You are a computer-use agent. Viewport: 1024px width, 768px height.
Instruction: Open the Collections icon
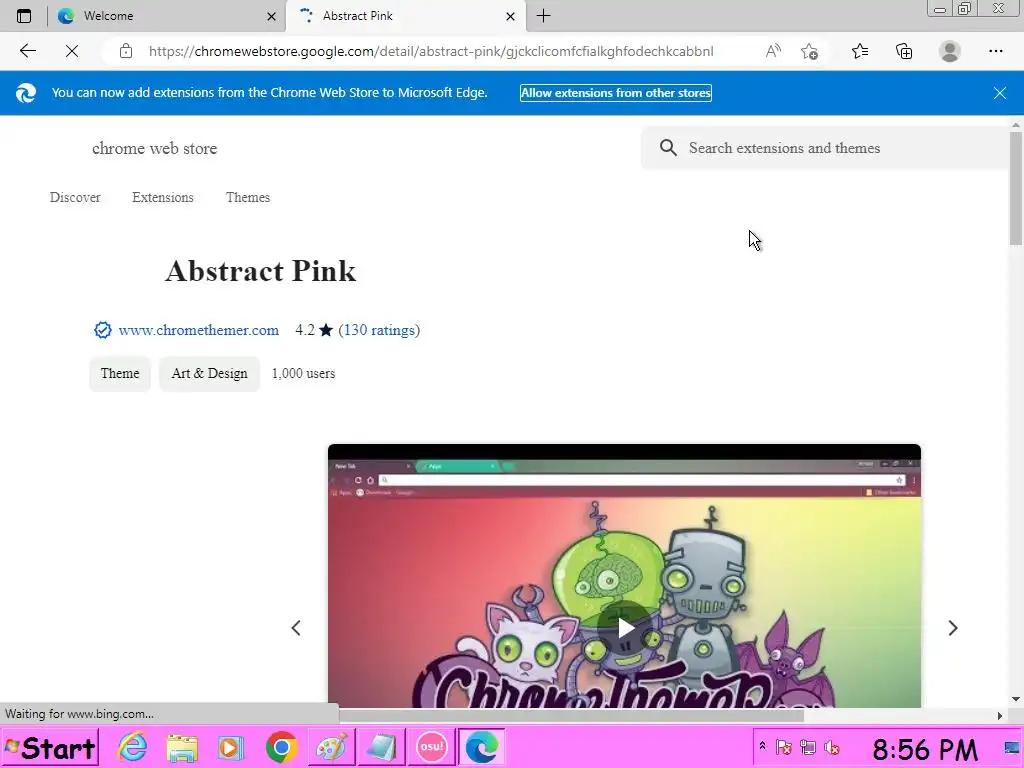(x=904, y=51)
